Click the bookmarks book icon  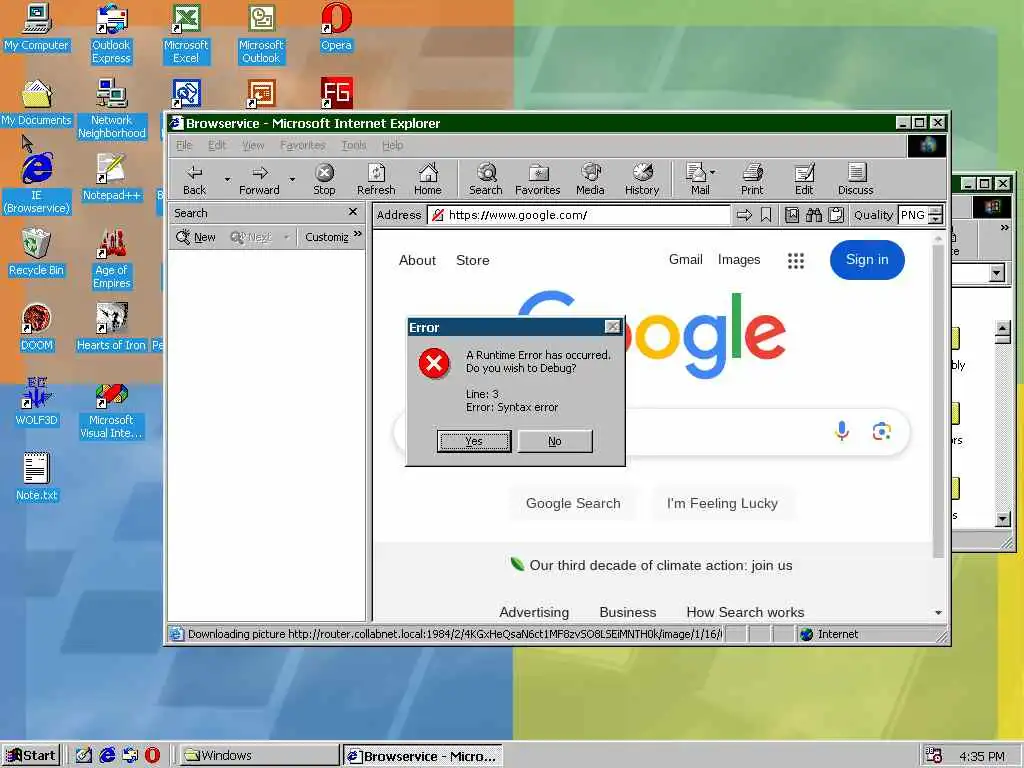click(792, 215)
